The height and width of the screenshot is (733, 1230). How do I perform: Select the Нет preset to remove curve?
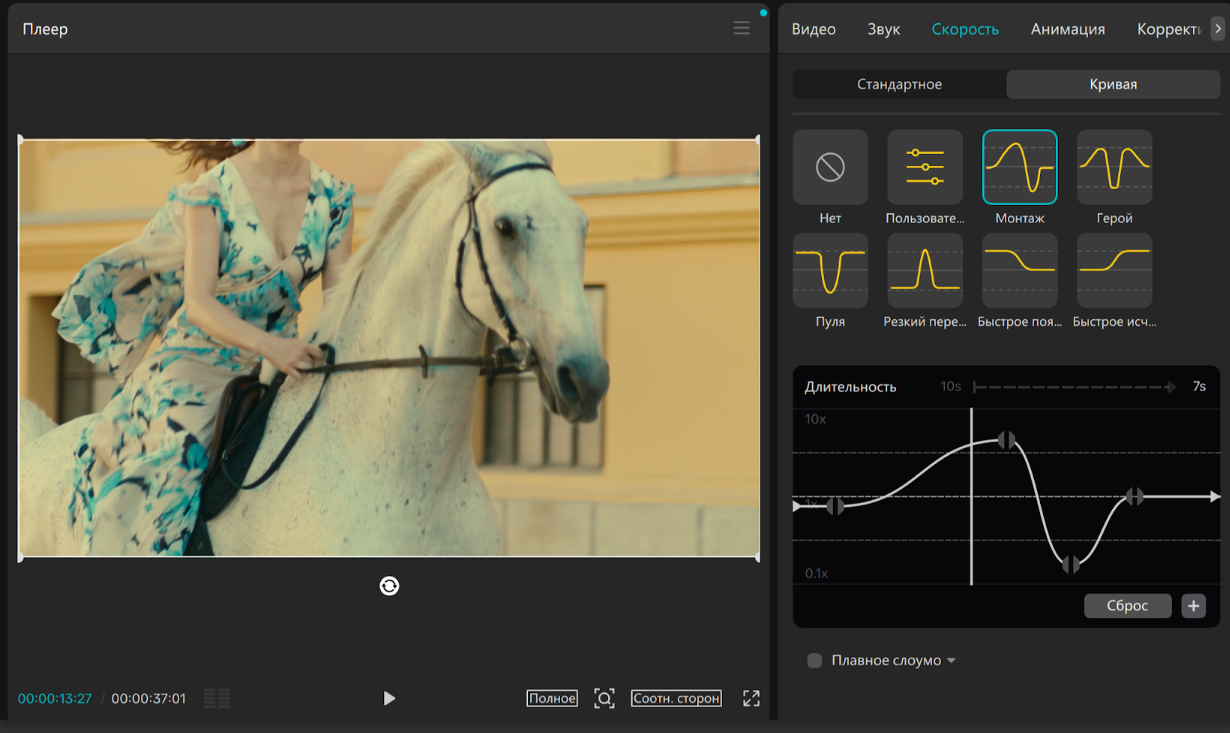[830, 167]
